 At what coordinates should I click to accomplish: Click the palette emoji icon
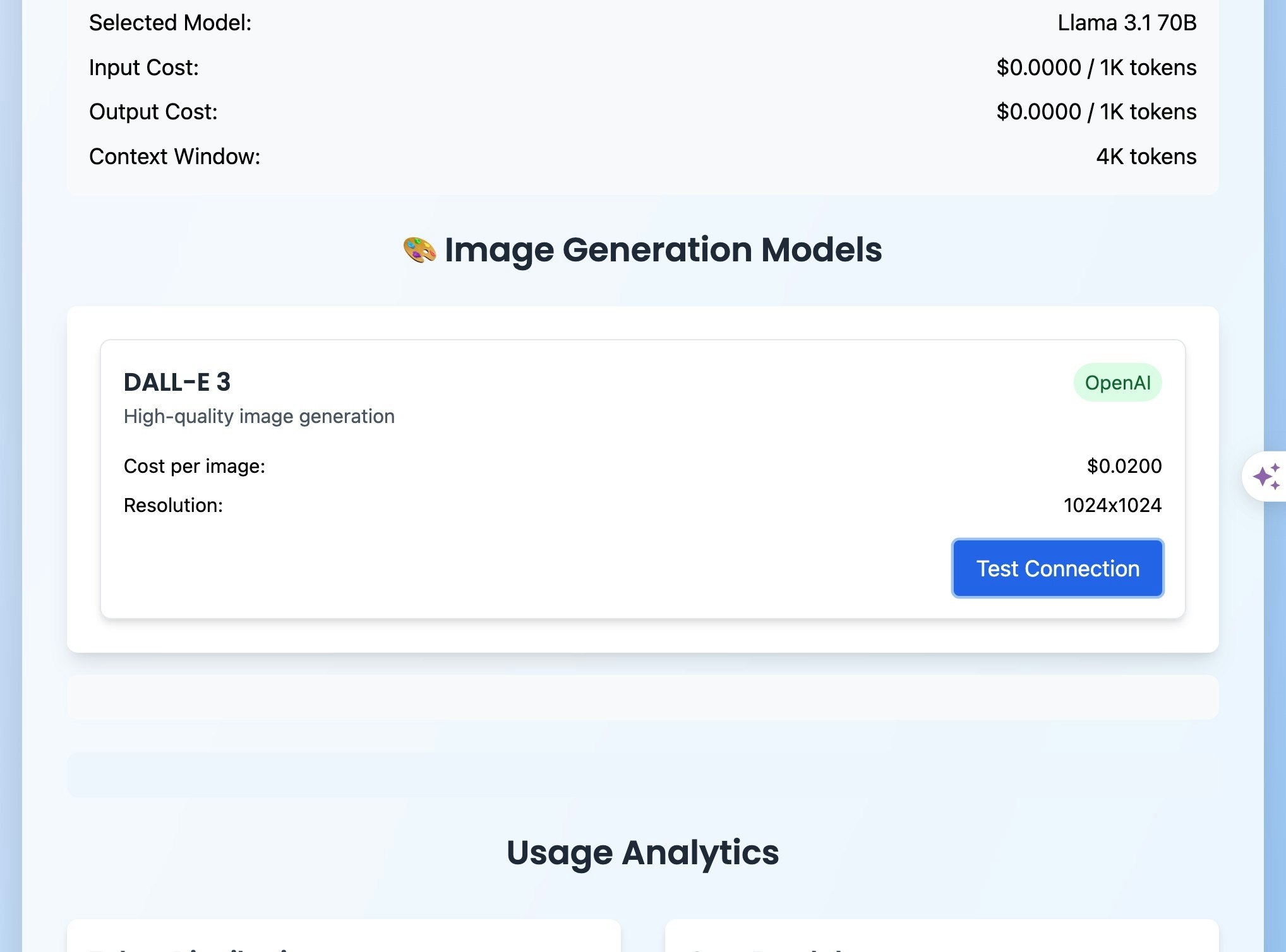[419, 250]
